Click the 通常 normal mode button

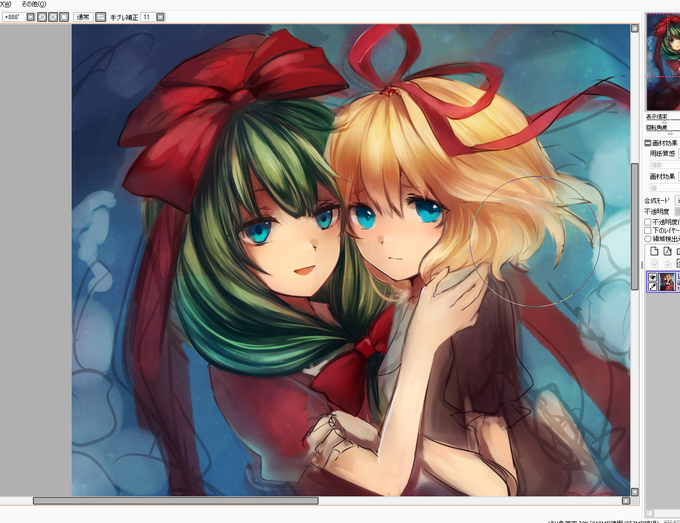point(83,17)
